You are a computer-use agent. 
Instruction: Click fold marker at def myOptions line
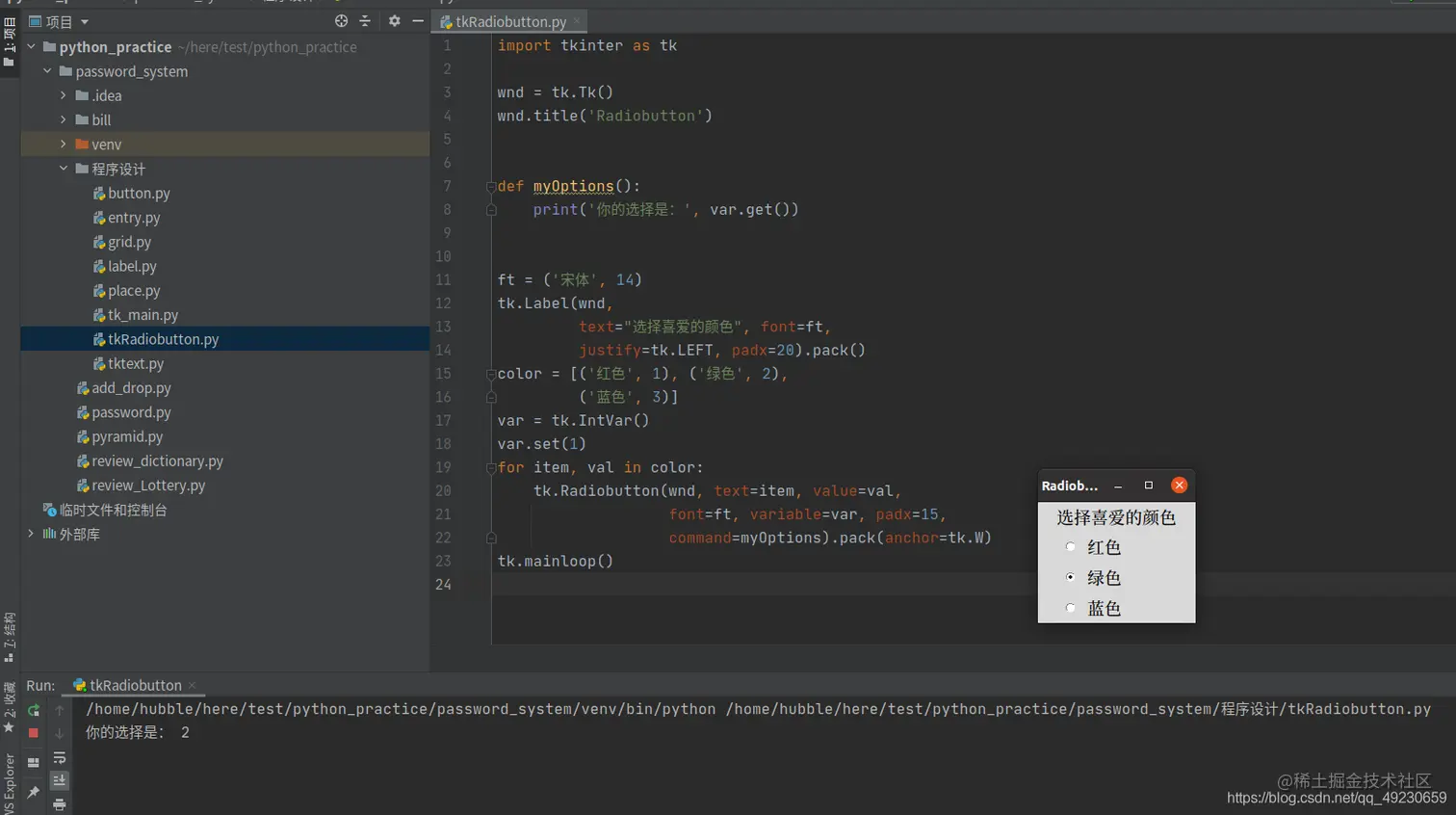click(x=491, y=187)
